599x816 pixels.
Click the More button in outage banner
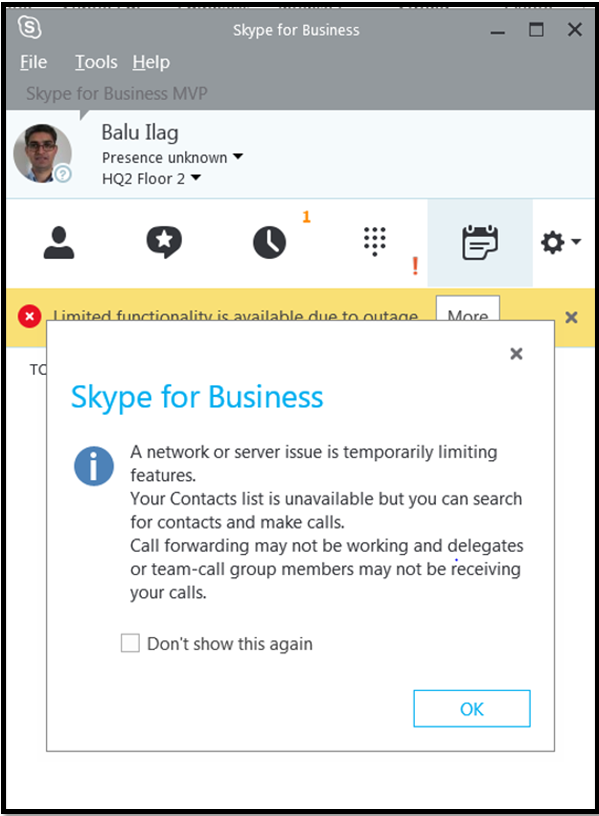pyautogui.click(x=467, y=310)
